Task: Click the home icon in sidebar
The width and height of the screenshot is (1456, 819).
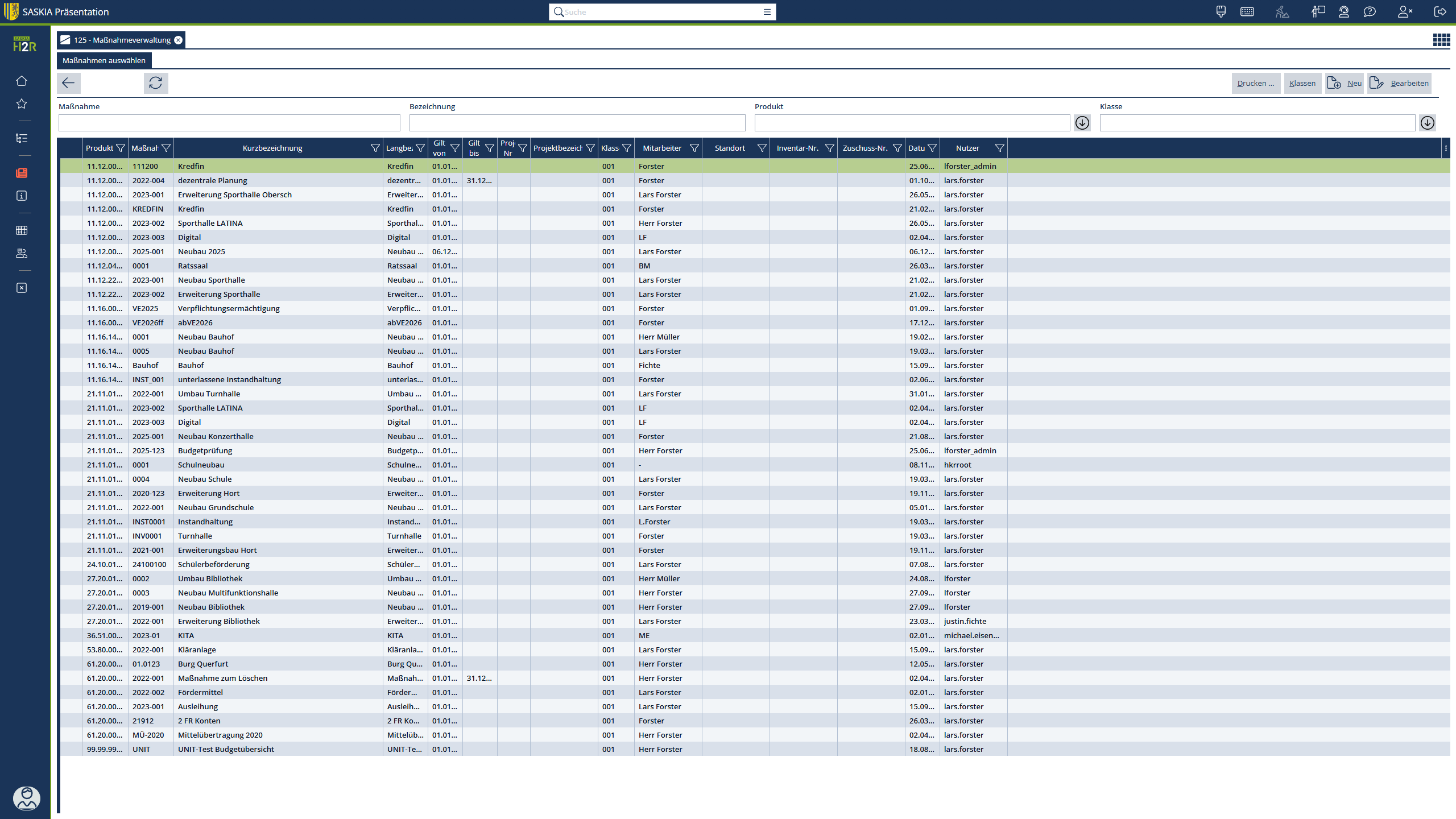Action: tap(22, 81)
